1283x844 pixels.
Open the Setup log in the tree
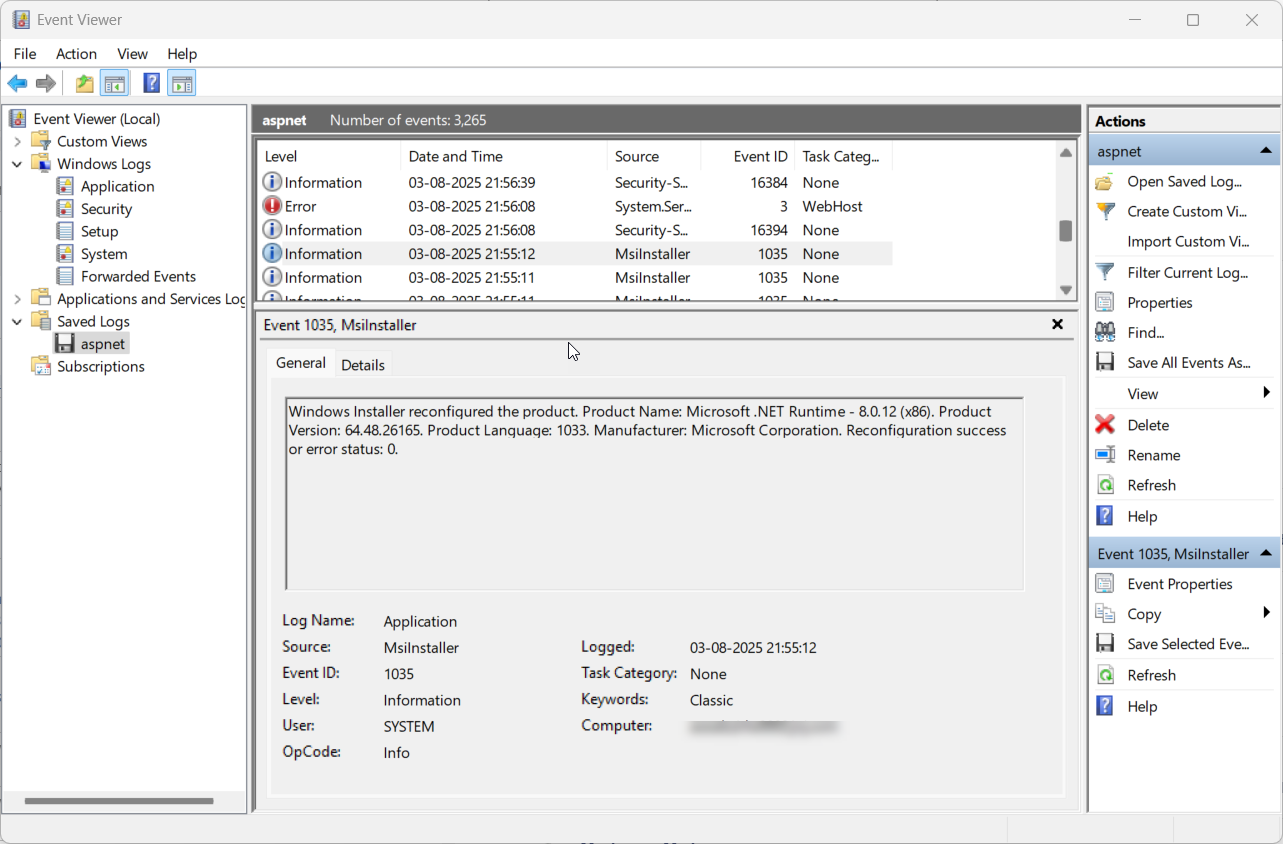click(x=99, y=231)
